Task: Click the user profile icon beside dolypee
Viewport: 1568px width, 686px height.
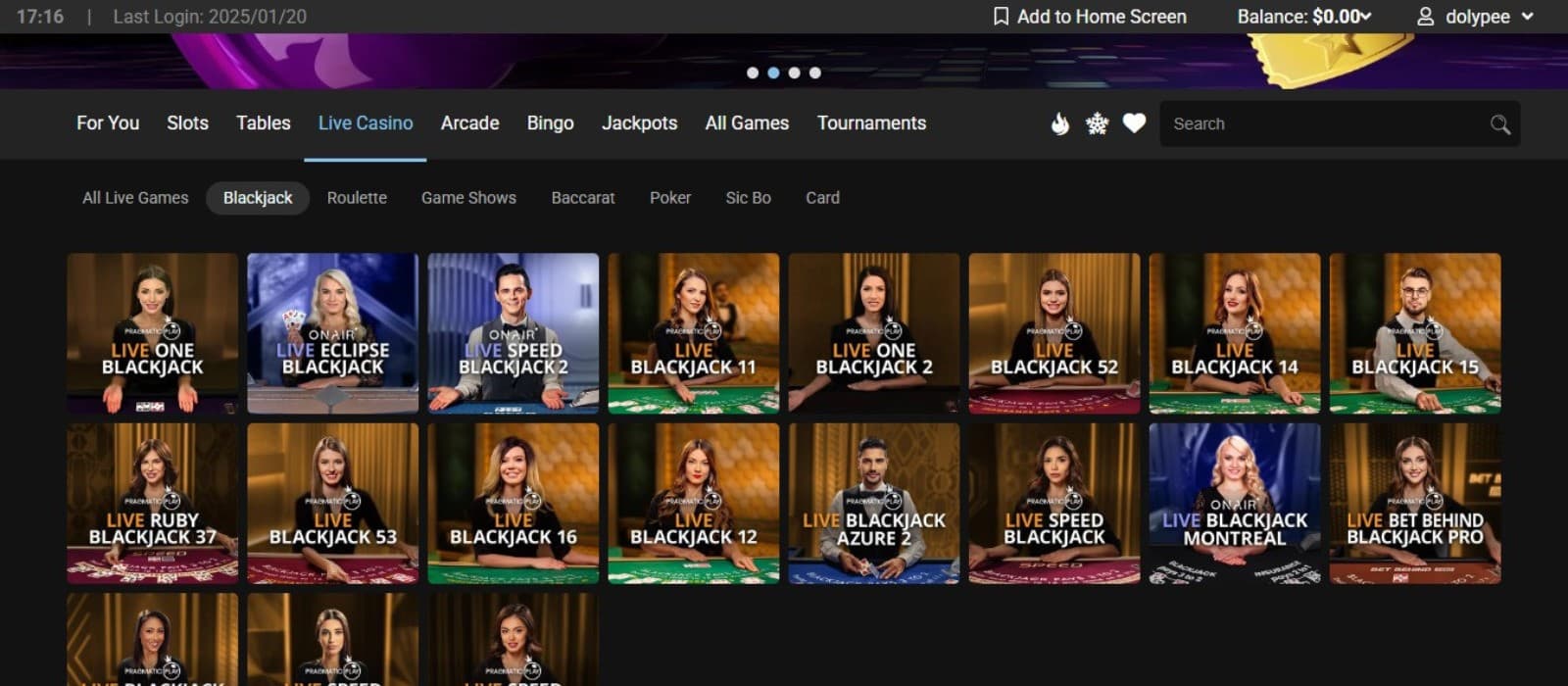Action: [1426, 17]
